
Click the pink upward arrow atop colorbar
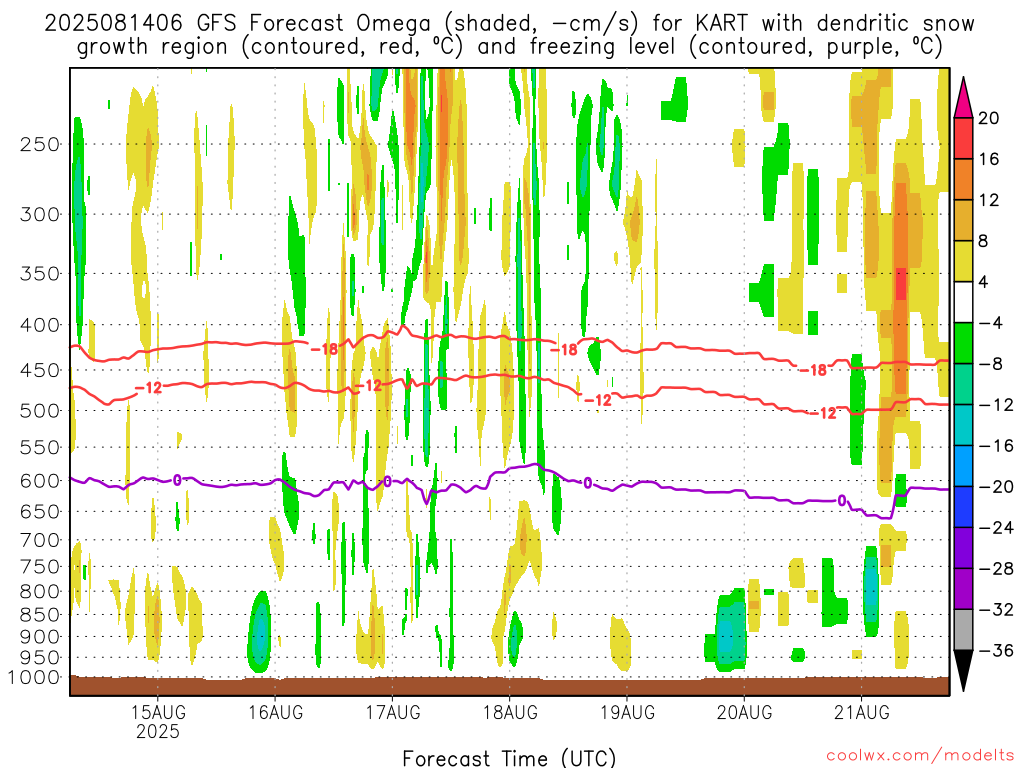(x=963, y=97)
